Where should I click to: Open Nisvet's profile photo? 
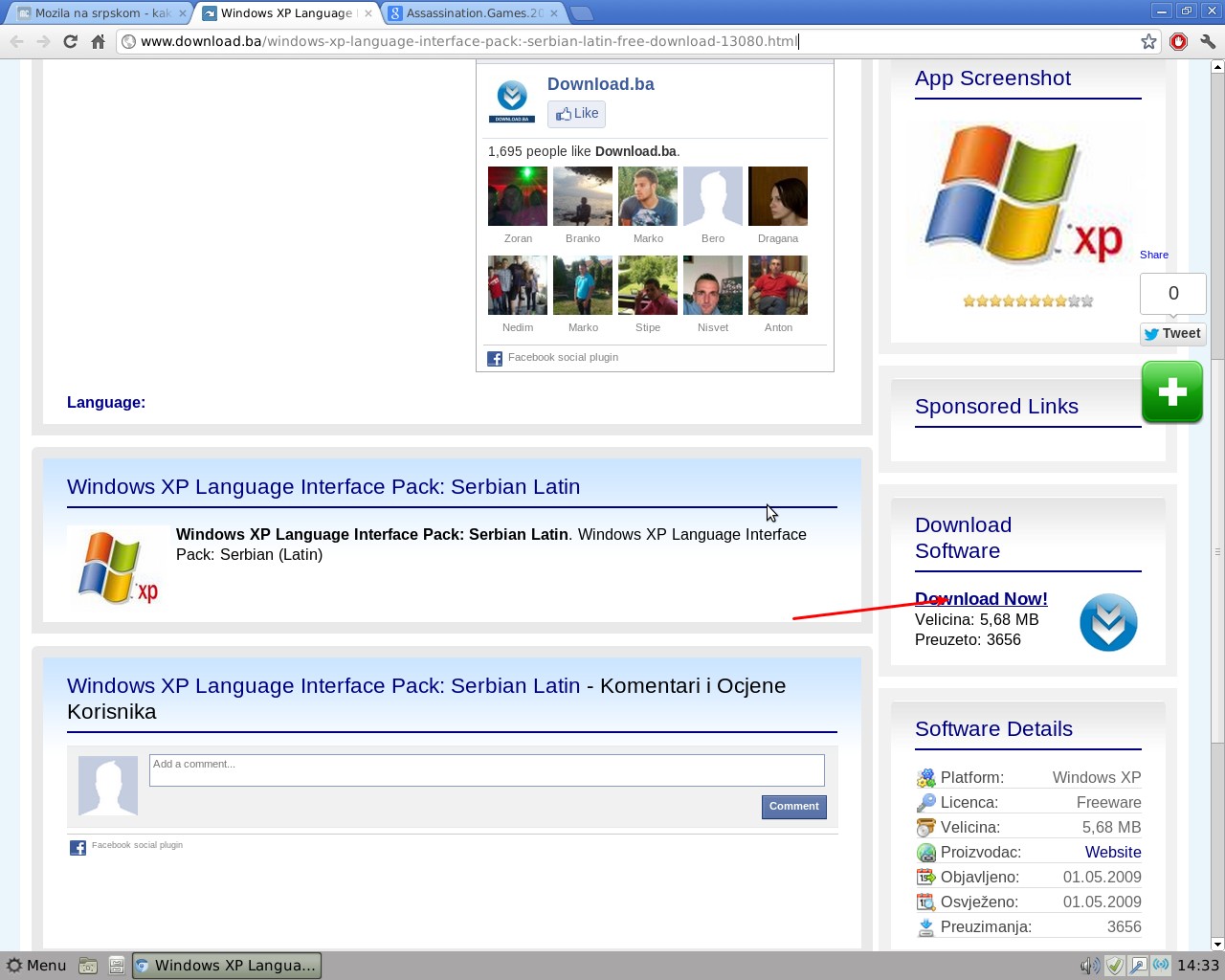pos(713,285)
